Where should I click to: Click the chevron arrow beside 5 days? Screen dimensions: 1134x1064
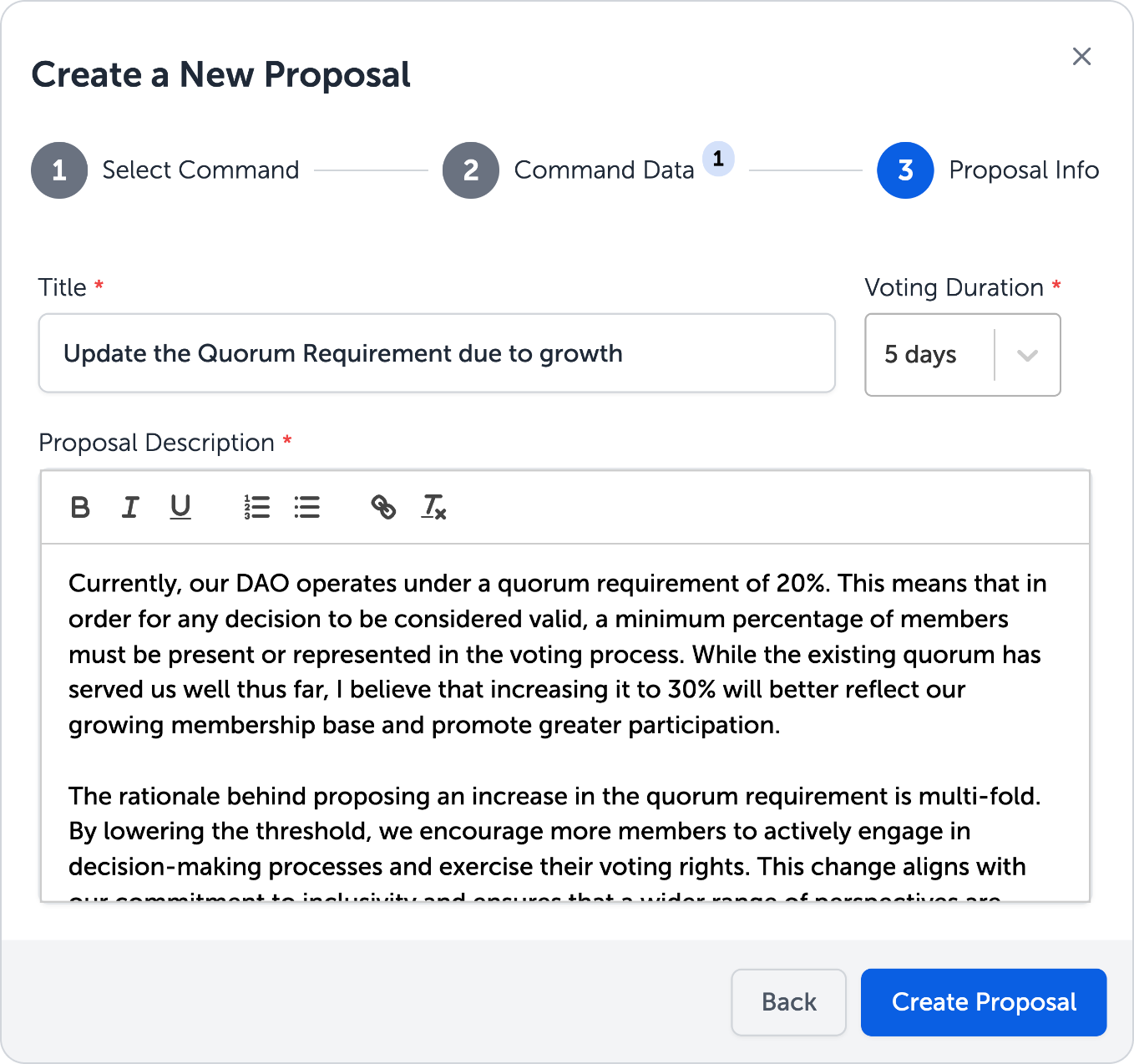1027,355
